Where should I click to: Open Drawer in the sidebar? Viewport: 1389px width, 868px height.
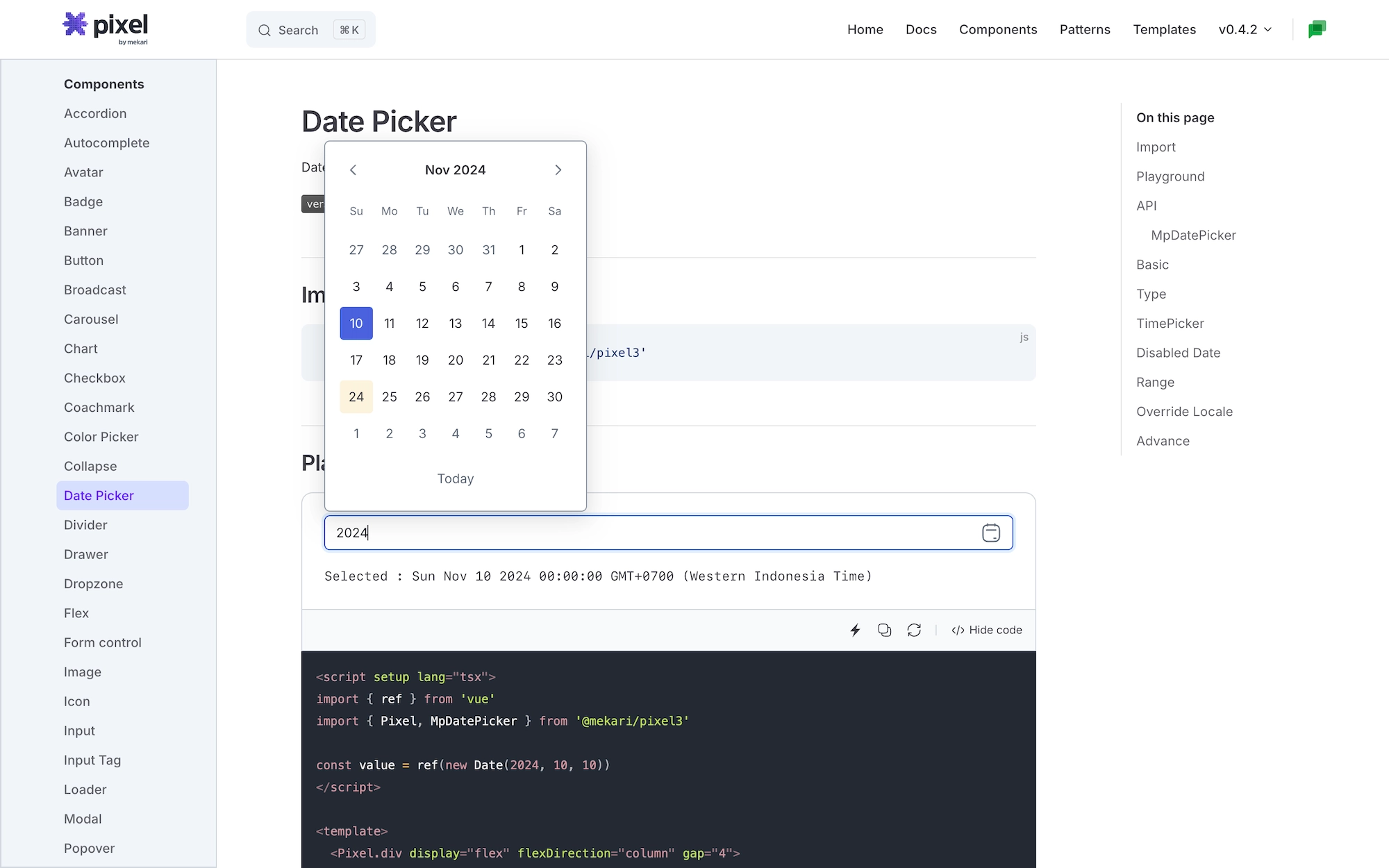click(86, 554)
